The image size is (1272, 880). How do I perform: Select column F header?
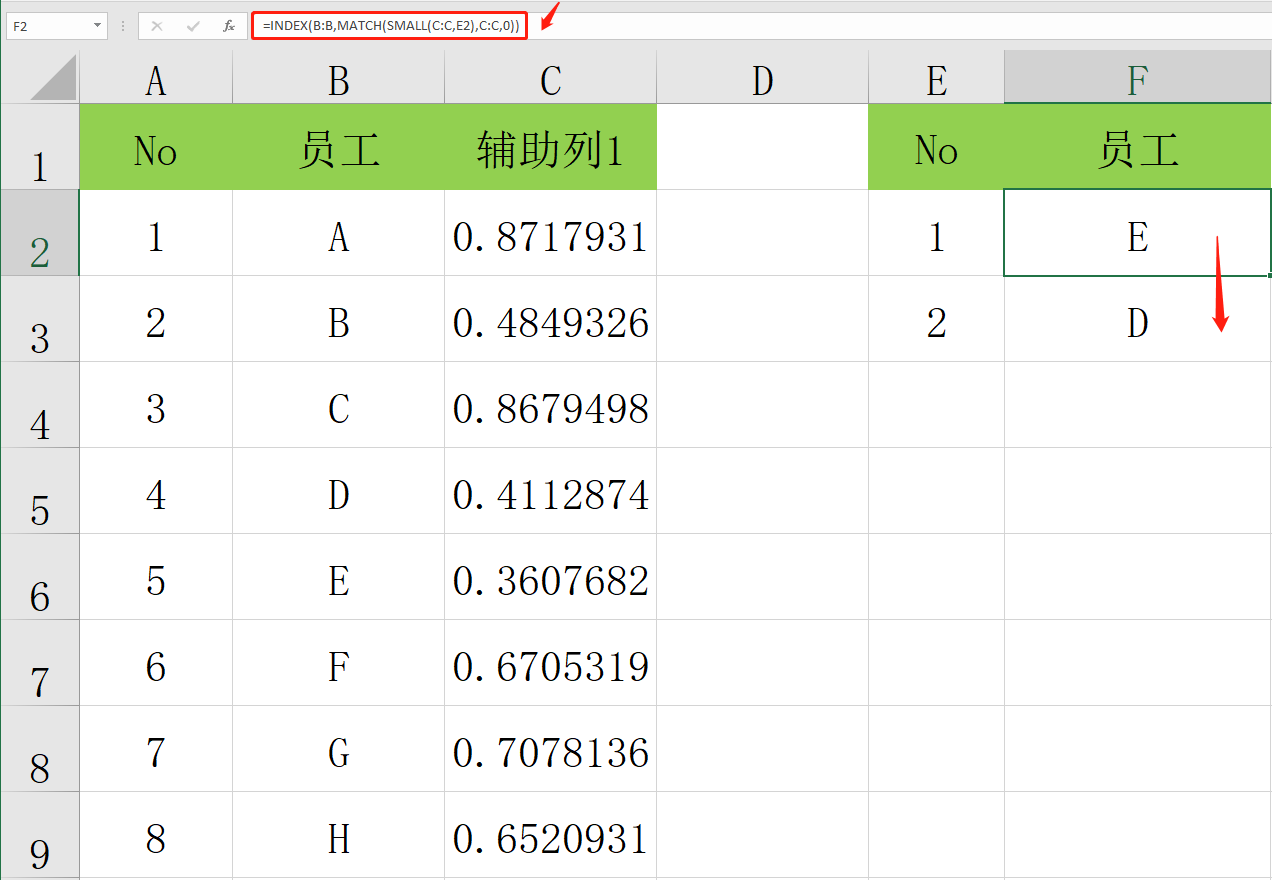point(1138,78)
